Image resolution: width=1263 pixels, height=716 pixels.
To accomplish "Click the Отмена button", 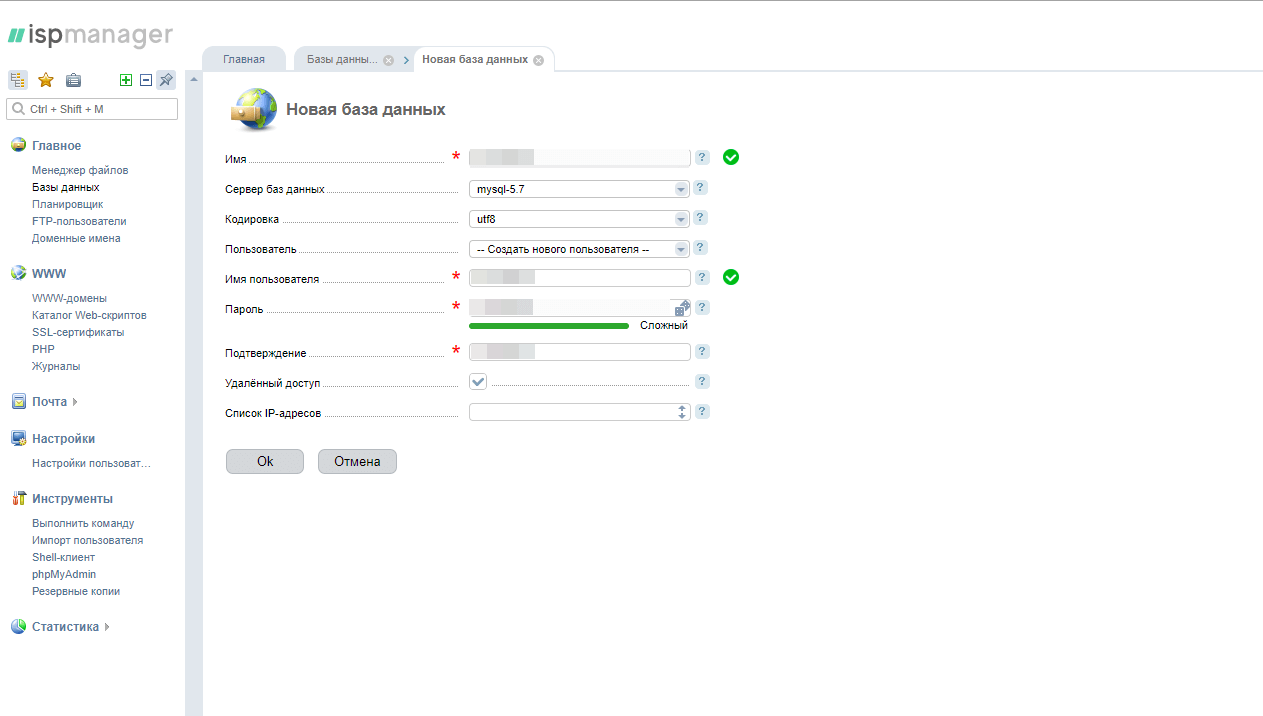I will pos(357,461).
